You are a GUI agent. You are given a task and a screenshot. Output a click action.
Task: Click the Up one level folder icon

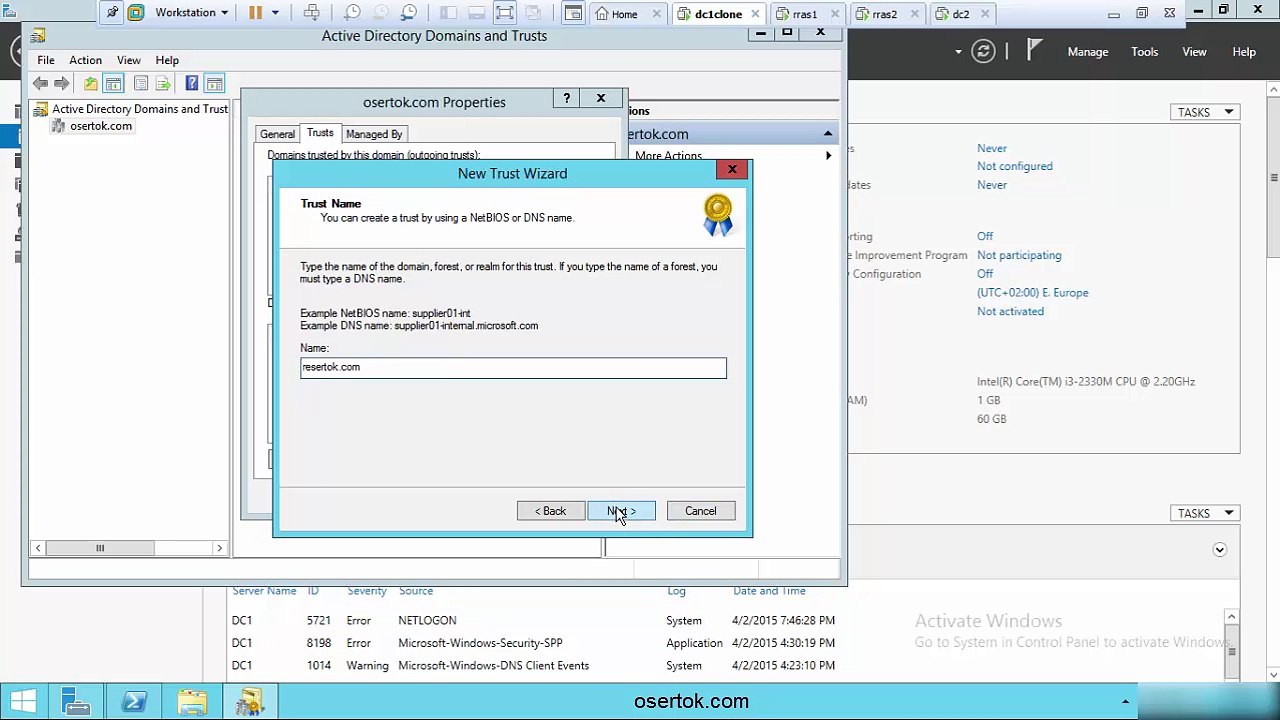[91, 84]
